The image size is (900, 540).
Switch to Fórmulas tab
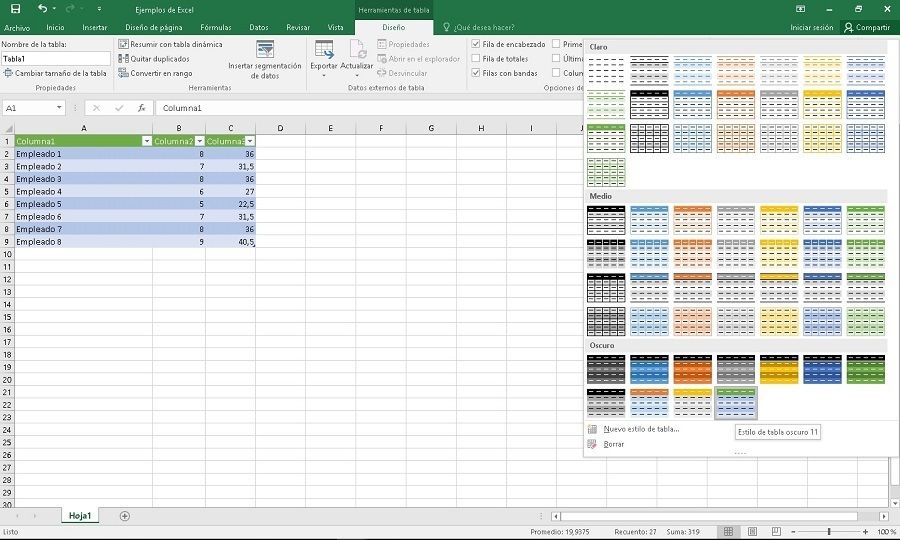(216, 28)
